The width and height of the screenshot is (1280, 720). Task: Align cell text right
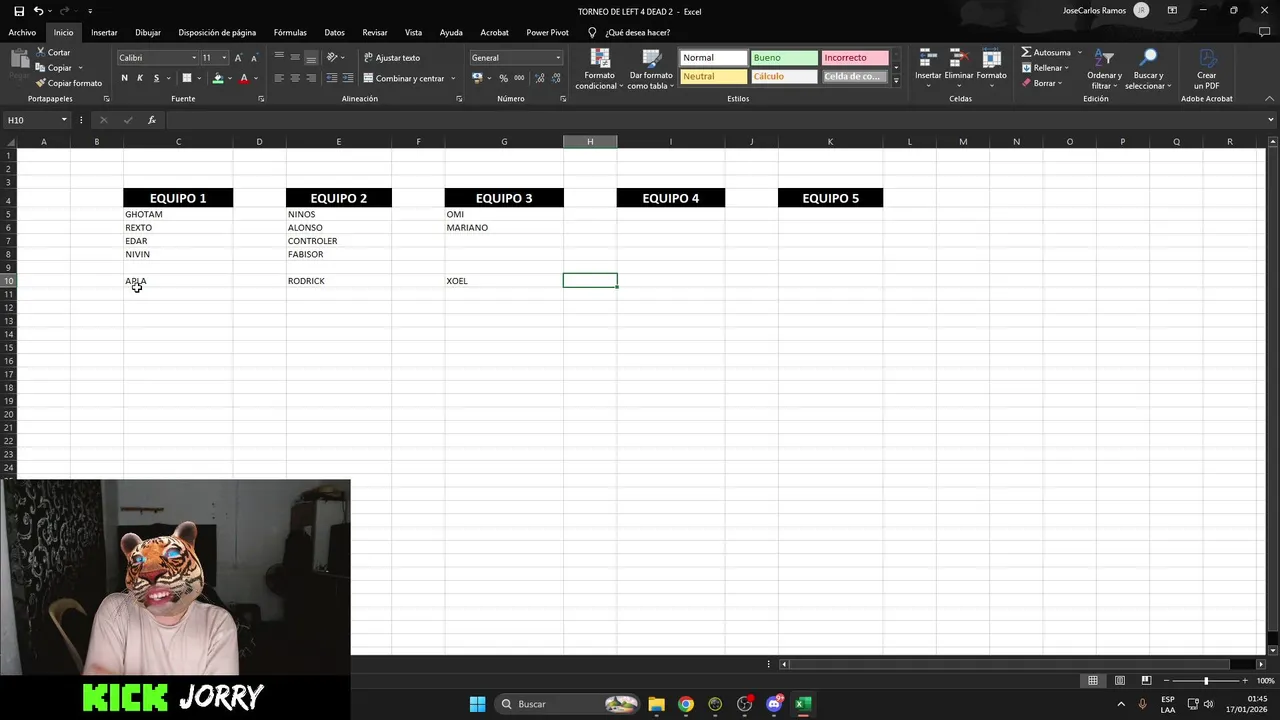[x=311, y=78]
